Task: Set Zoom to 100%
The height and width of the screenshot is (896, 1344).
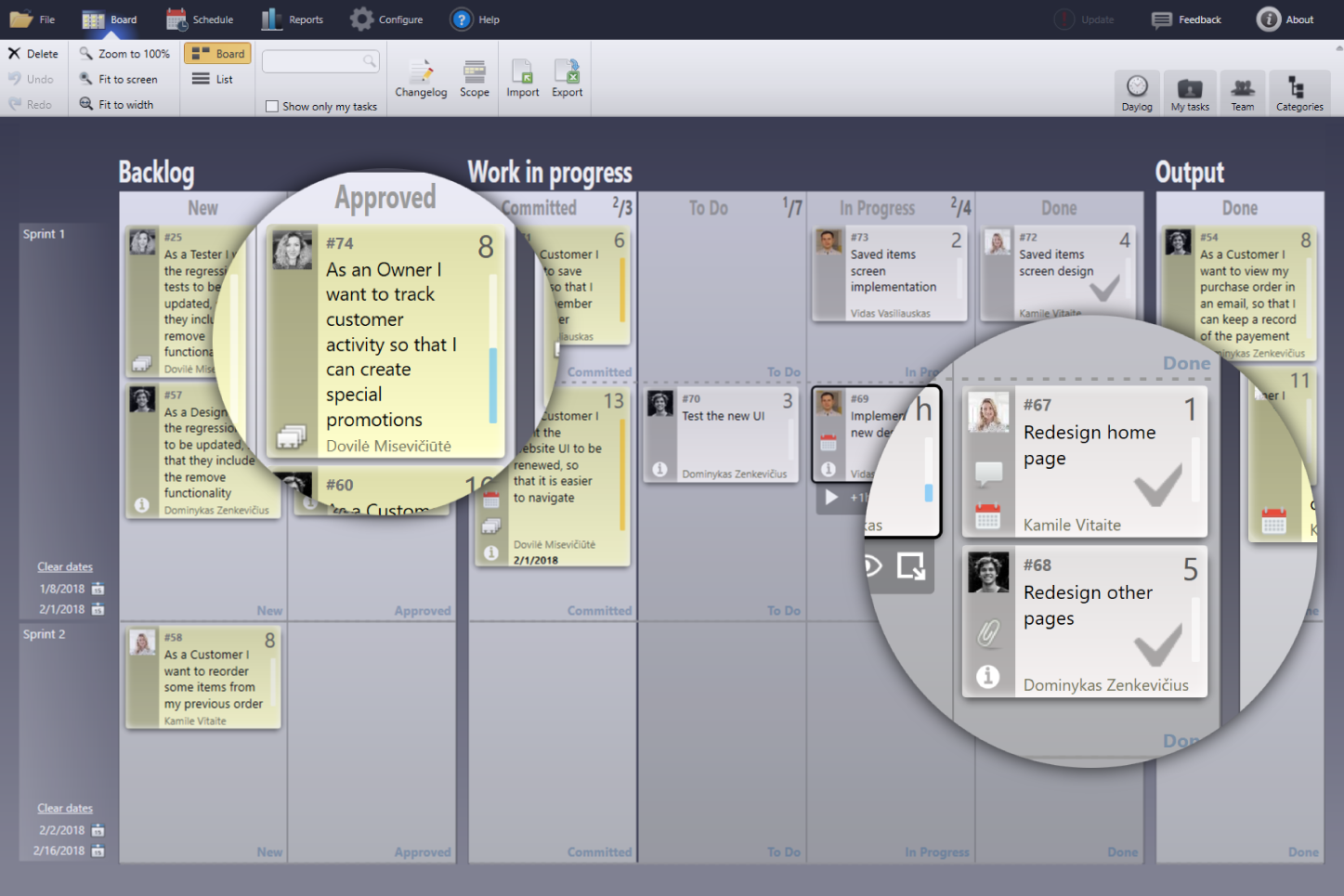Action: [124, 54]
